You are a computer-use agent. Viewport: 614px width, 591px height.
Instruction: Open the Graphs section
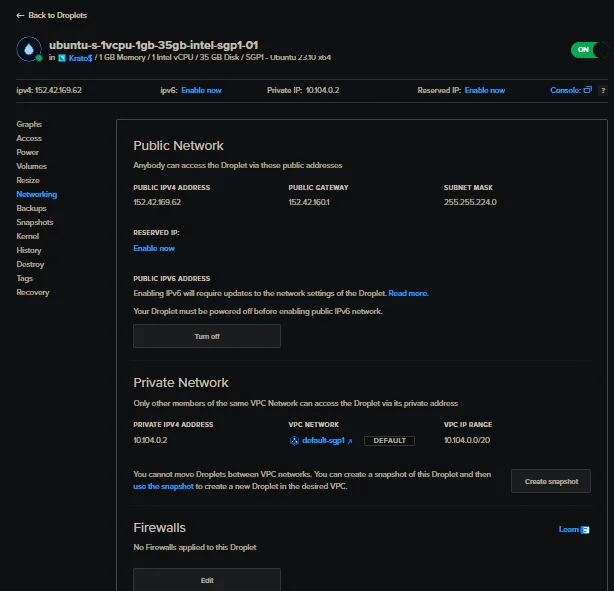point(29,124)
